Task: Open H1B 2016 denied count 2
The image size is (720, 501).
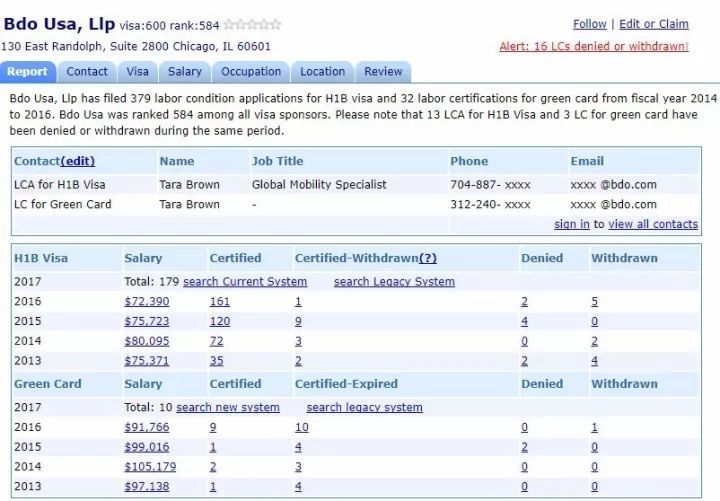Action: coord(524,302)
